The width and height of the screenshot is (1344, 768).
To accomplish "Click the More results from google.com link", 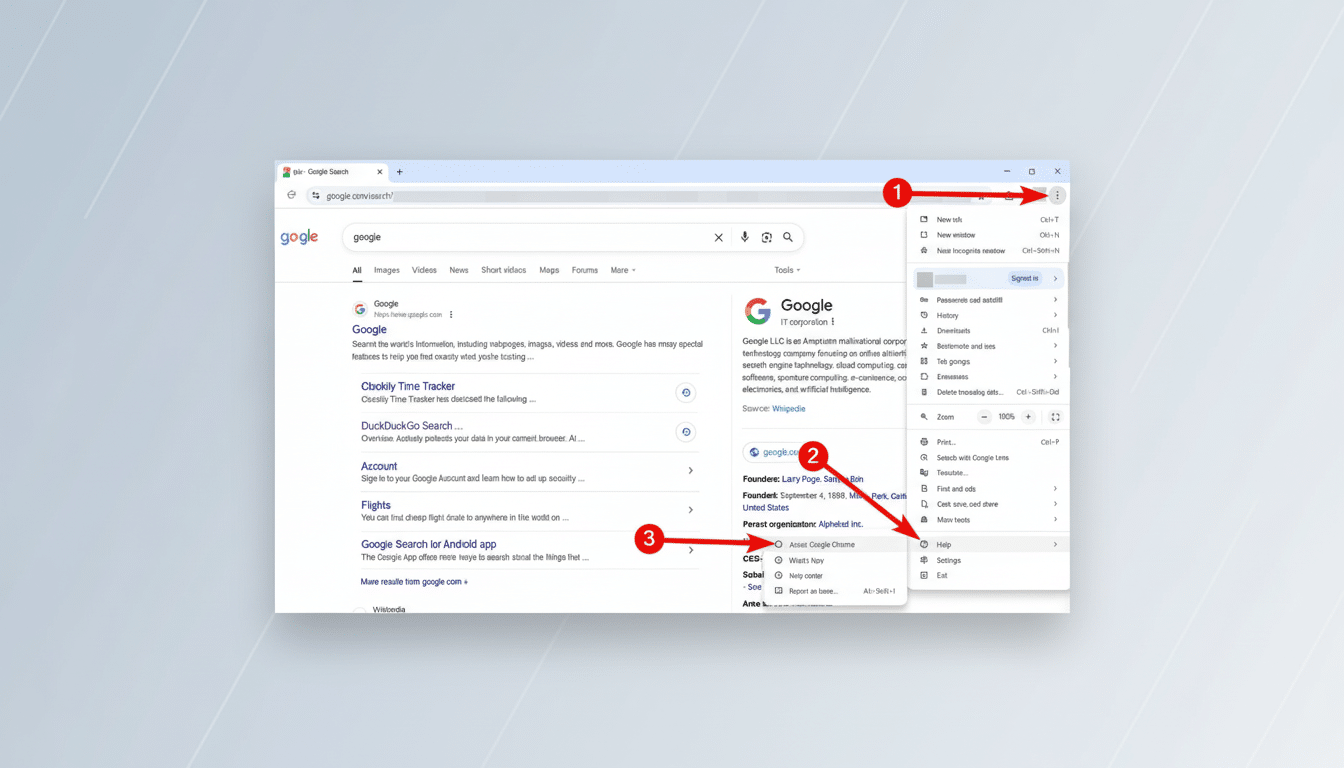I will 414,581.
